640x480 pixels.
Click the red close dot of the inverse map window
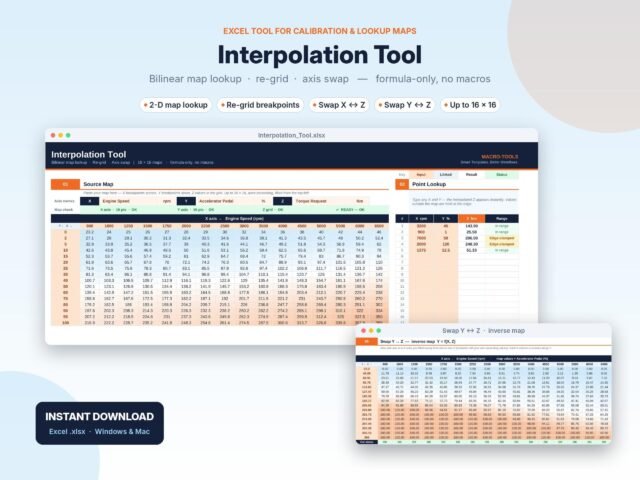[364, 331]
